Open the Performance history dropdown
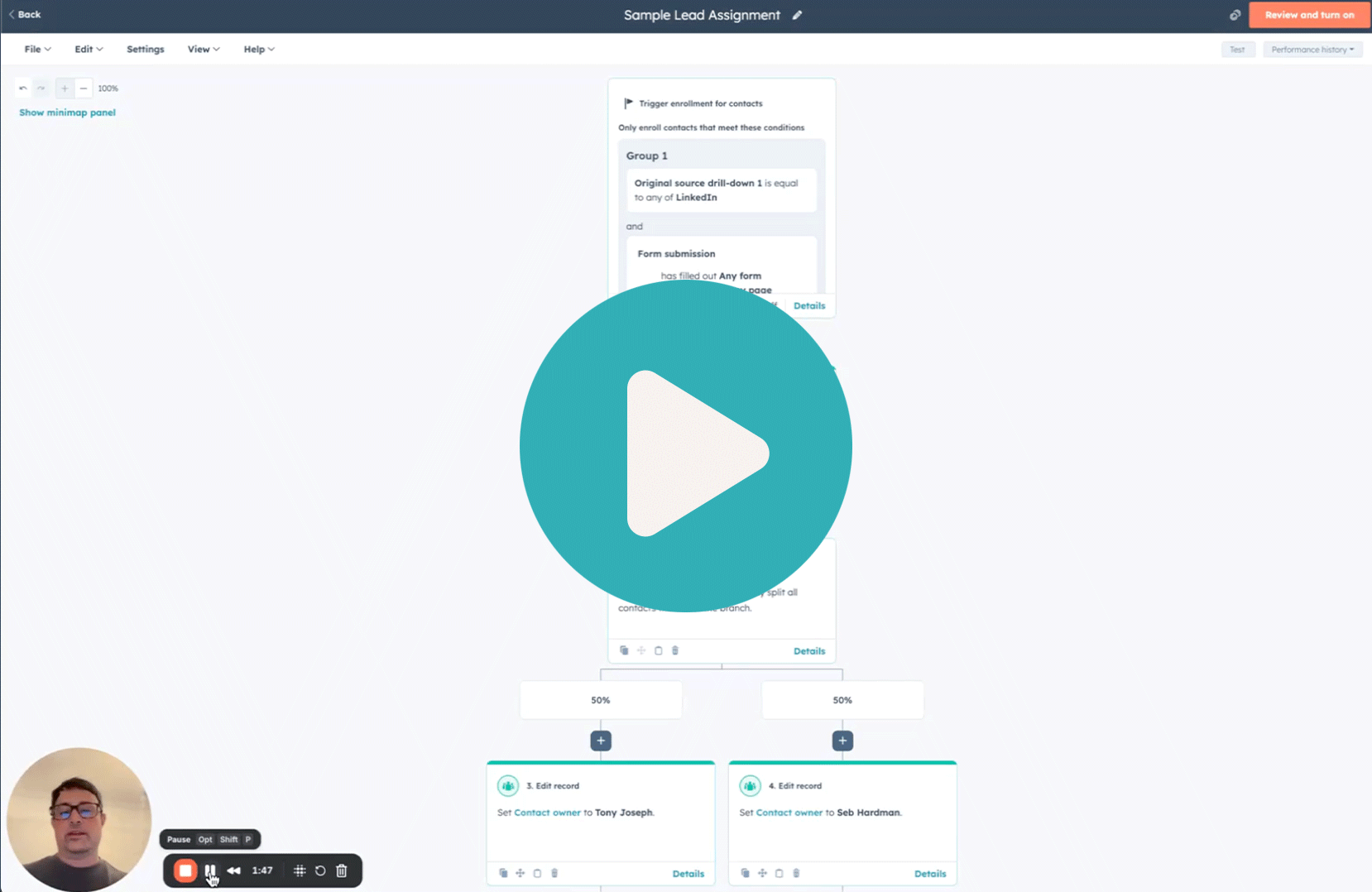This screenshot has height=892, width=1372. pos(1312,49)
